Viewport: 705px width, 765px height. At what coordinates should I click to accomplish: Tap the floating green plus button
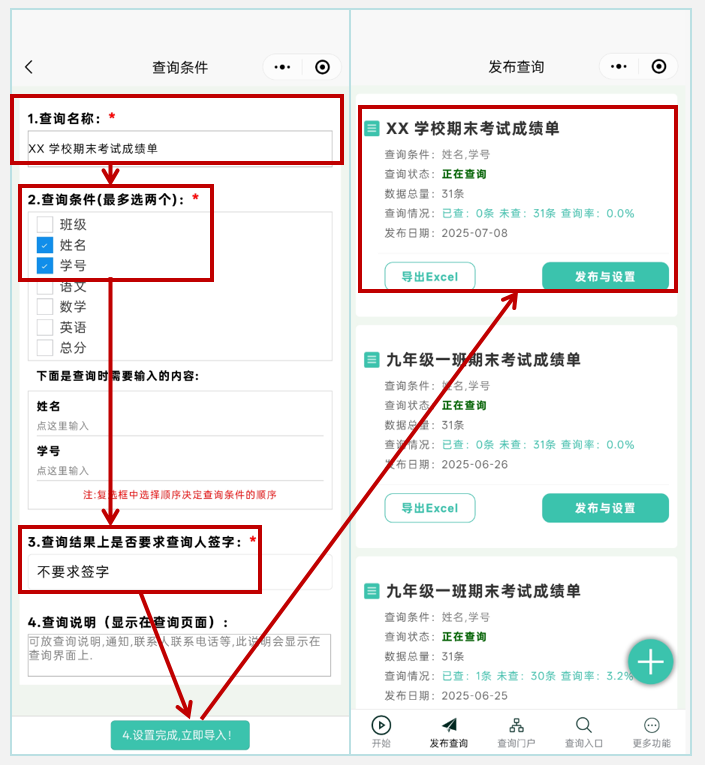pos(650,662)
